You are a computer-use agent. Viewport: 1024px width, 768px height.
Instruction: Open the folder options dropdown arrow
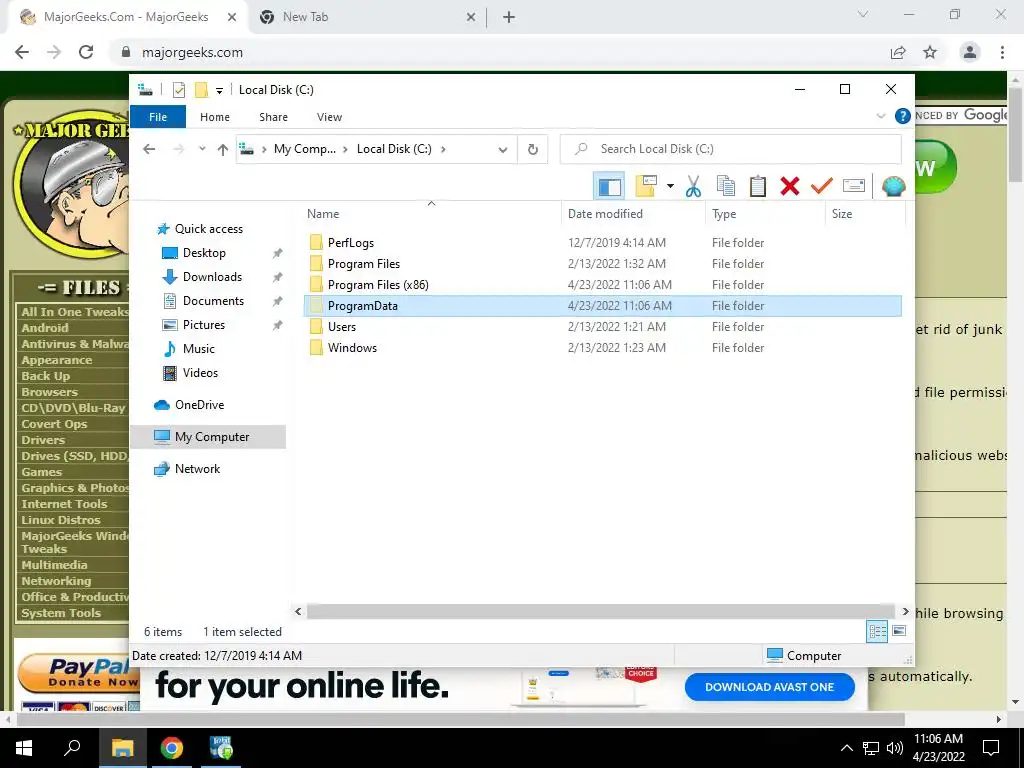pos(670,186)
